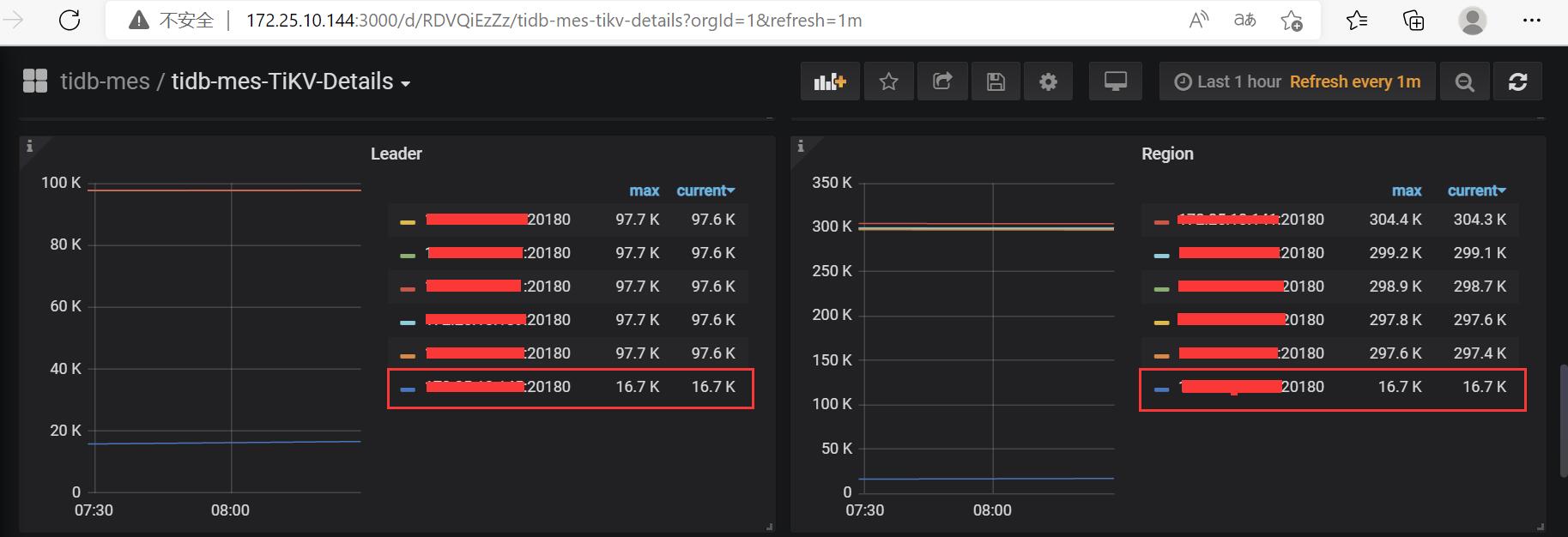Click the Region panel info icon

point(800,147)
